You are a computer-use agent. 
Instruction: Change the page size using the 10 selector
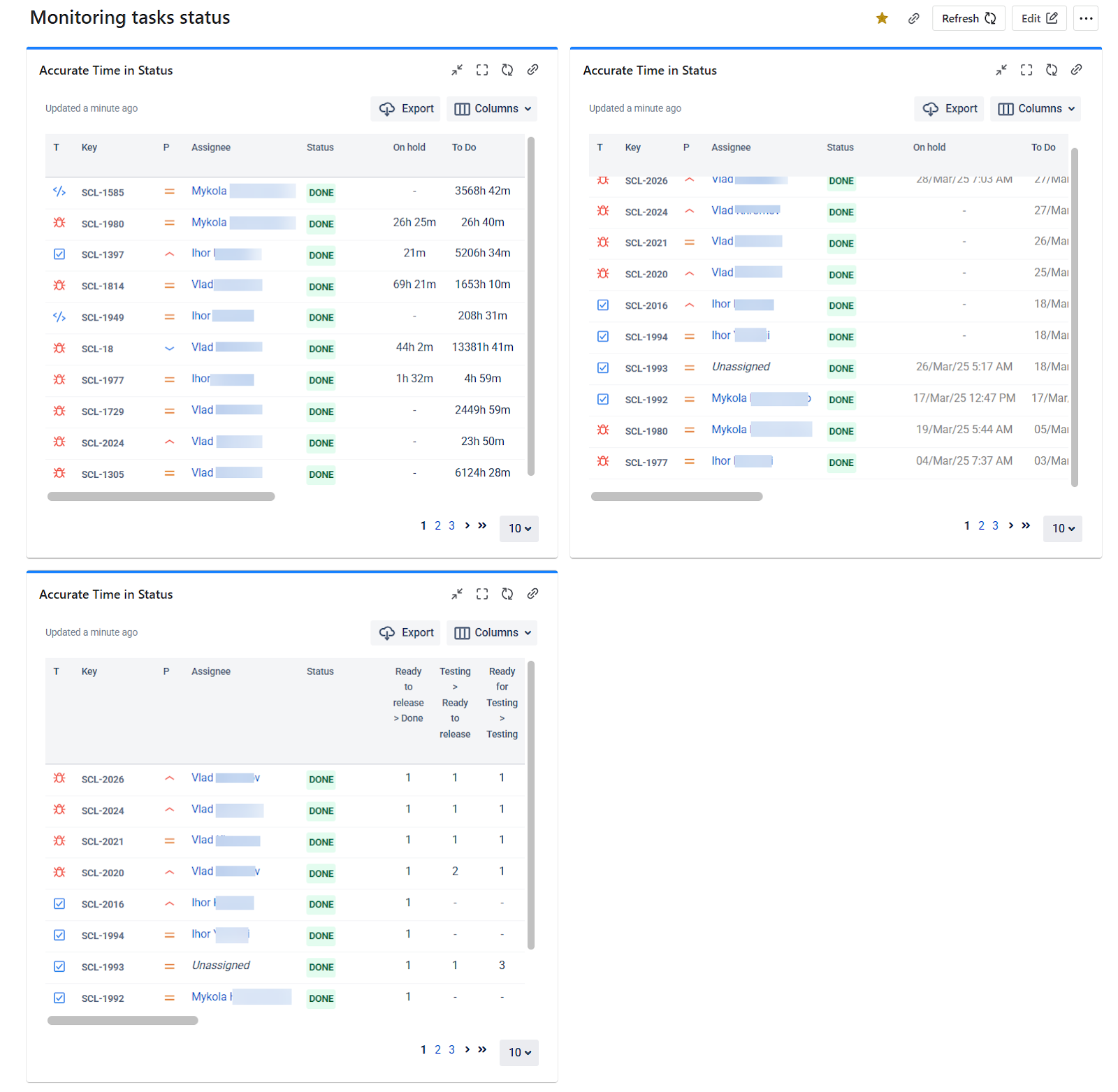click(518, 529)
